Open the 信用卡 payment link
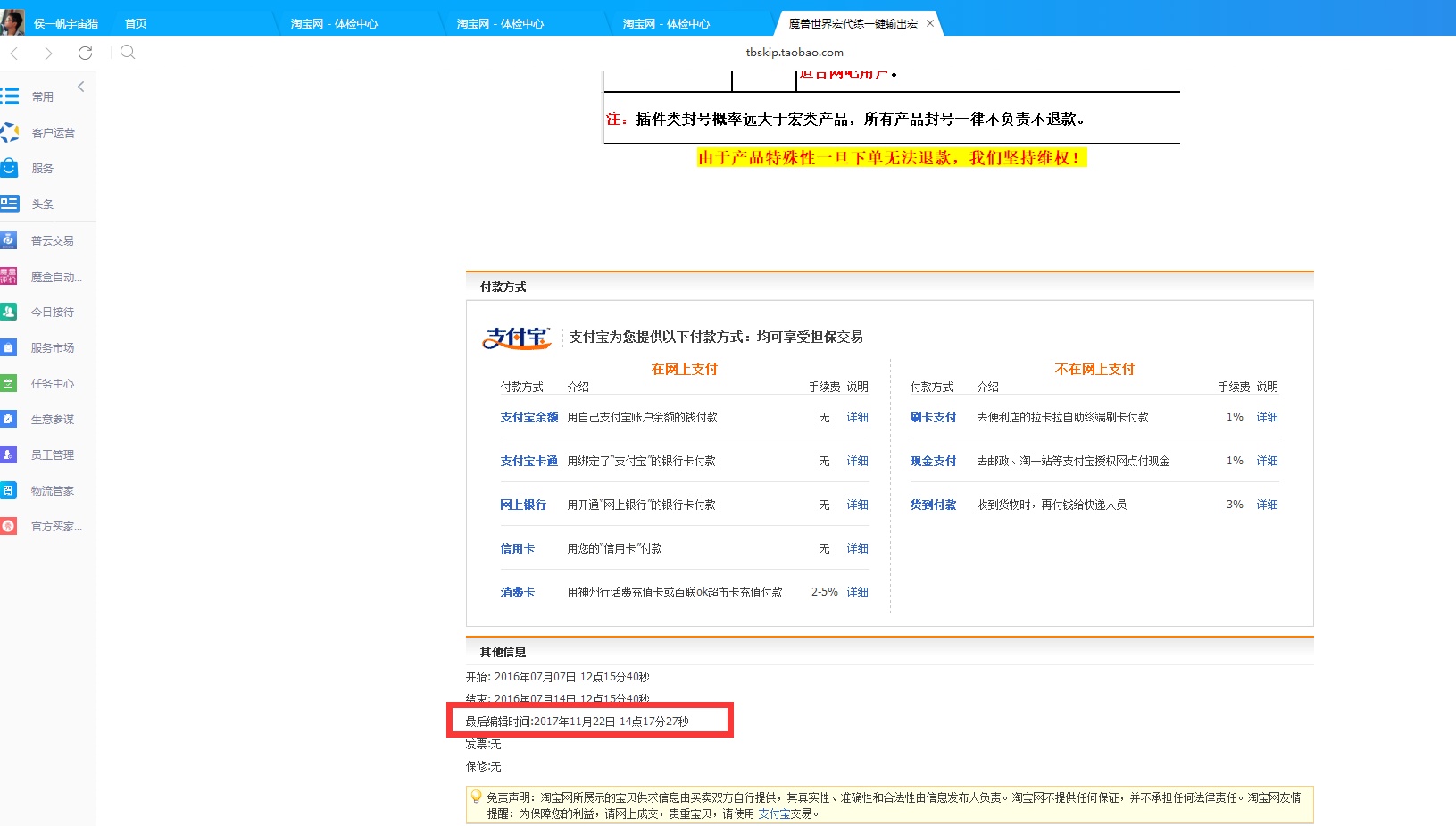This screenshot has width=1456, height=826. point(518,548)
